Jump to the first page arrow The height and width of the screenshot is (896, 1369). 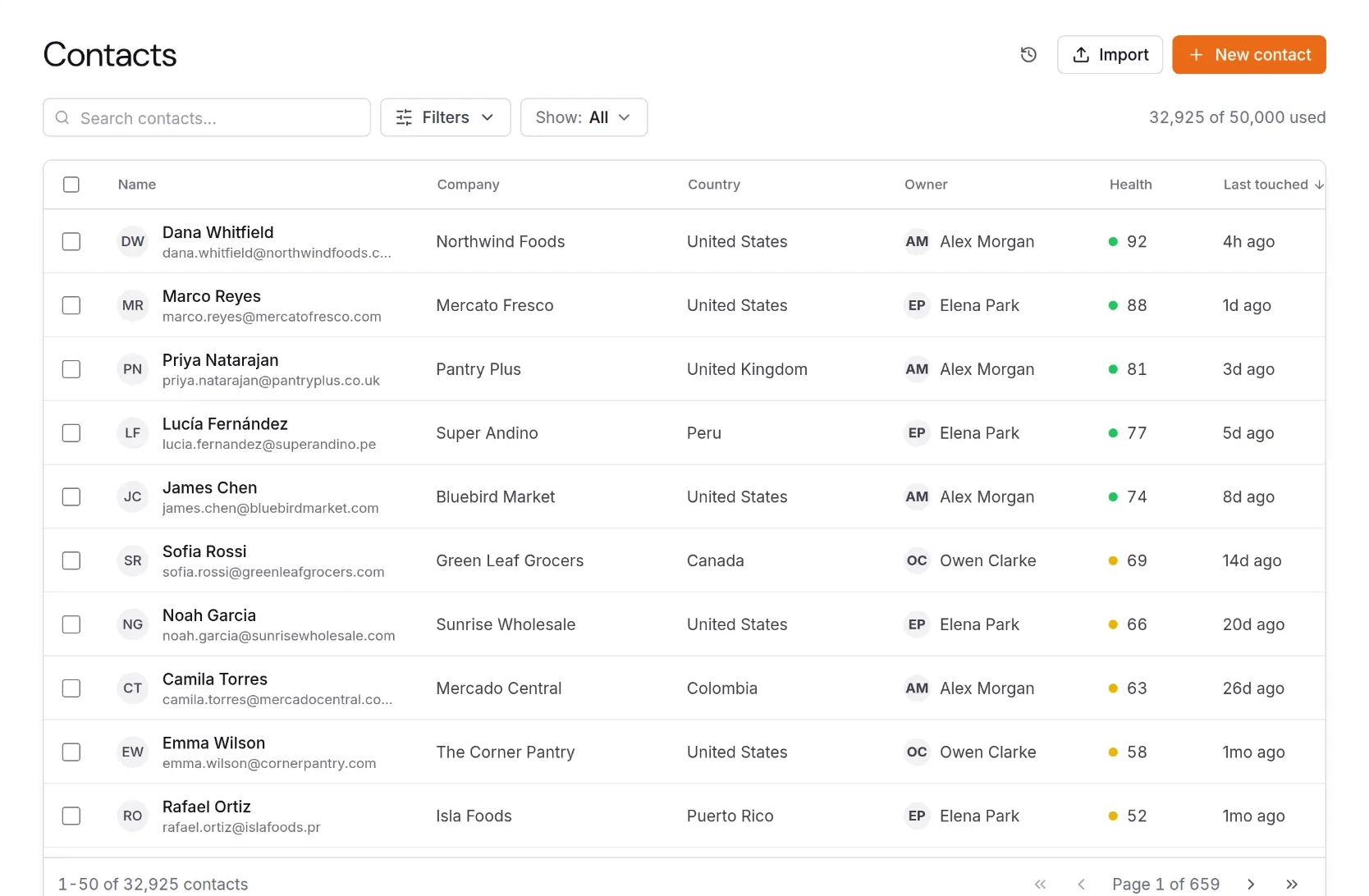(x=1041, y=884)
